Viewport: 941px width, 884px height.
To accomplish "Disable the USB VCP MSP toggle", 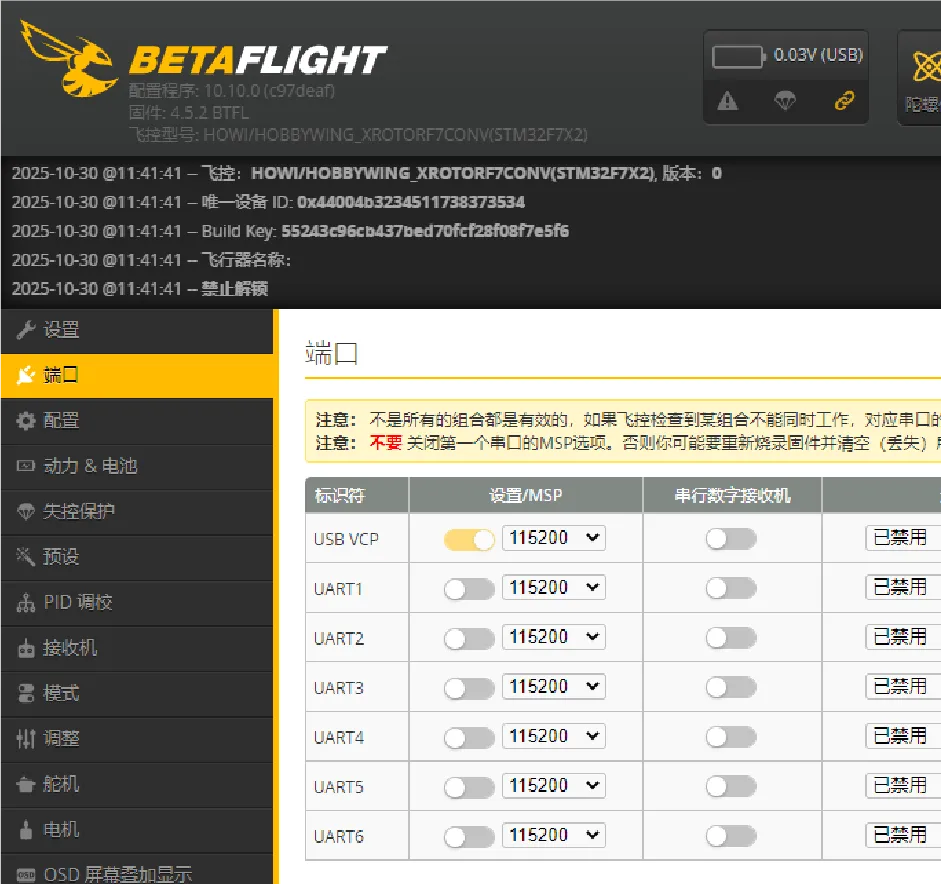I will (469, 539).
